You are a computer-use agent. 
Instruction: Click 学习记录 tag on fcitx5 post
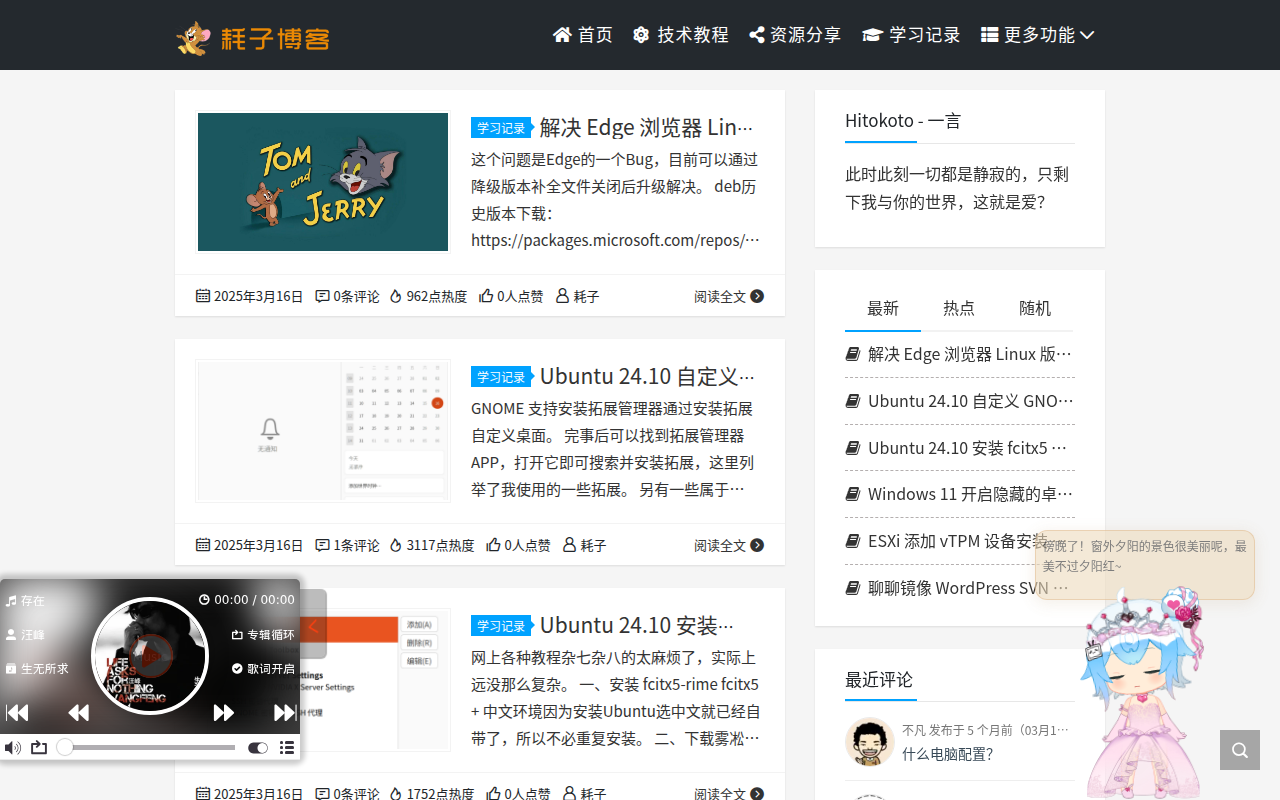pos(501,626)
